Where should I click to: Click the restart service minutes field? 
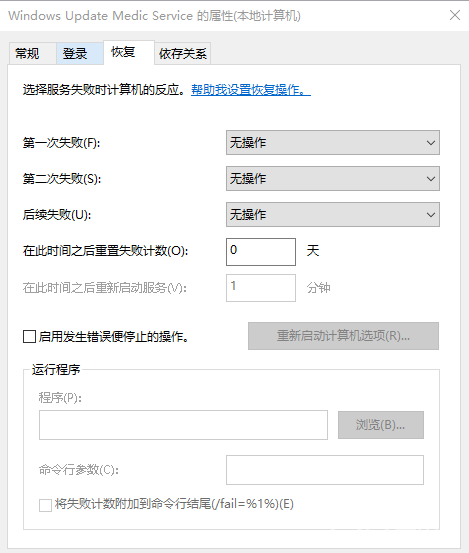tap(261, 288)
